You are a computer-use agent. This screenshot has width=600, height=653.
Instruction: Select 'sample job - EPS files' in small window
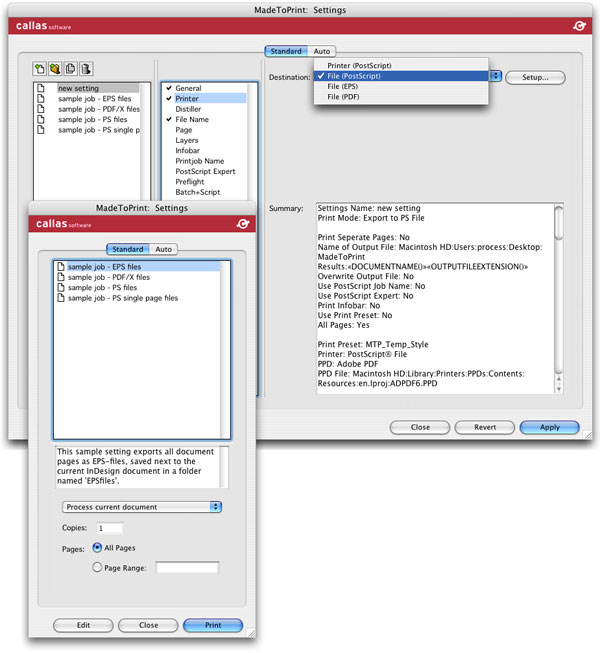(138, 267)
